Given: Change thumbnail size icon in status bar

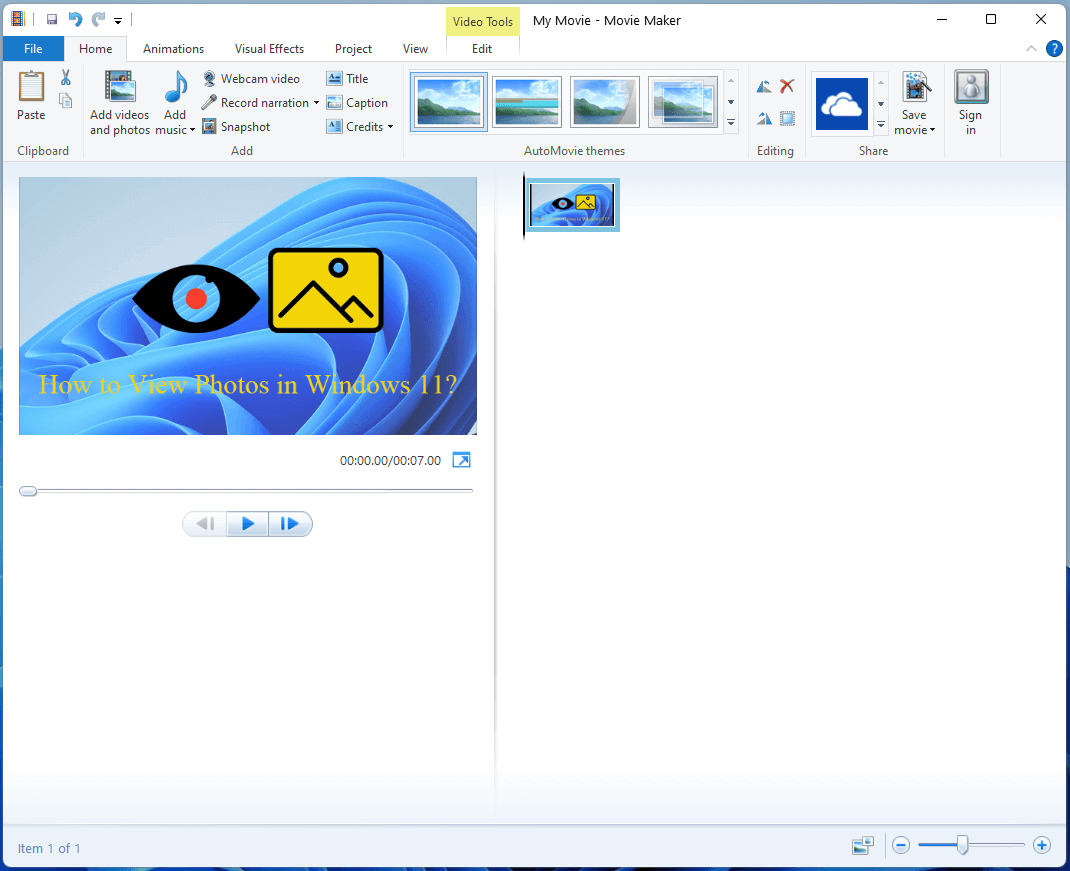Looking at the screenshot, I should [863, 846].
